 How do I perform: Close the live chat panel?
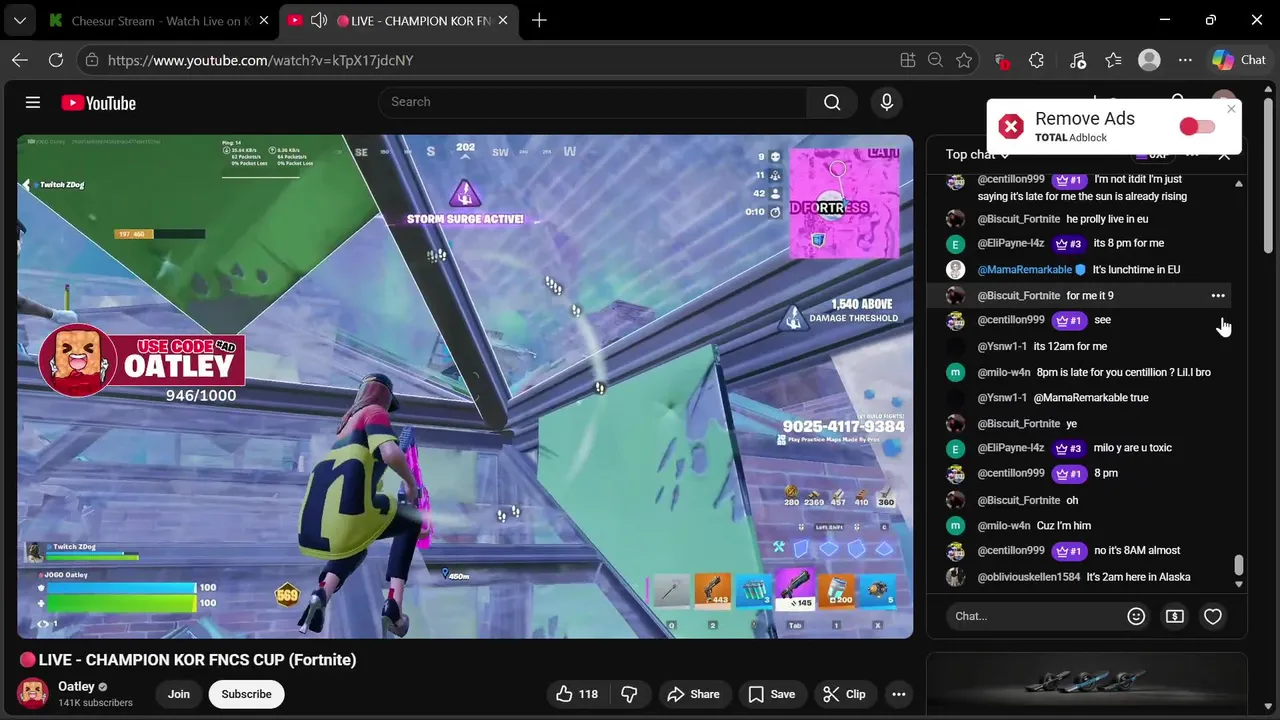1224,155
